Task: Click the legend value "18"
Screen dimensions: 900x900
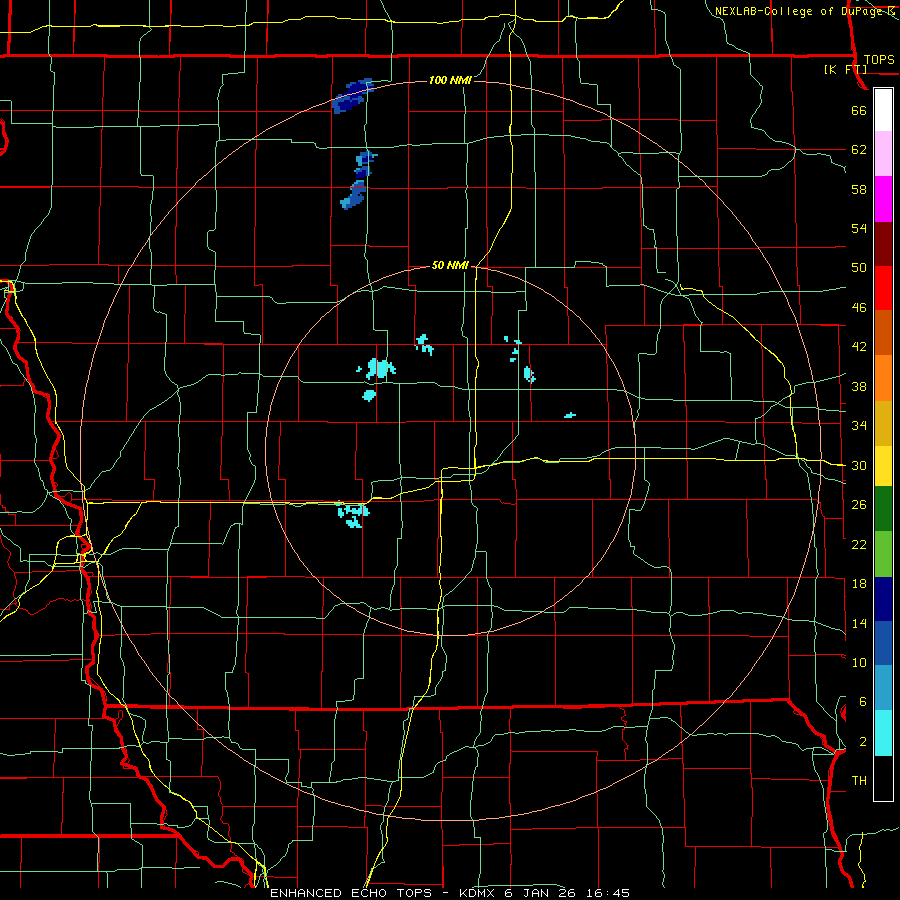Action: (859, 584)
